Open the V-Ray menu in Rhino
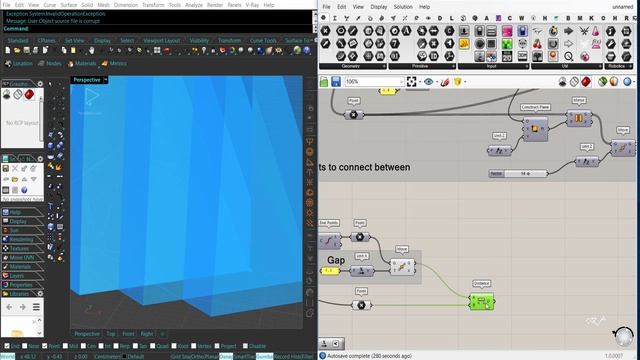The width and height of the screenshot is (640, 360). click(252, 5)
